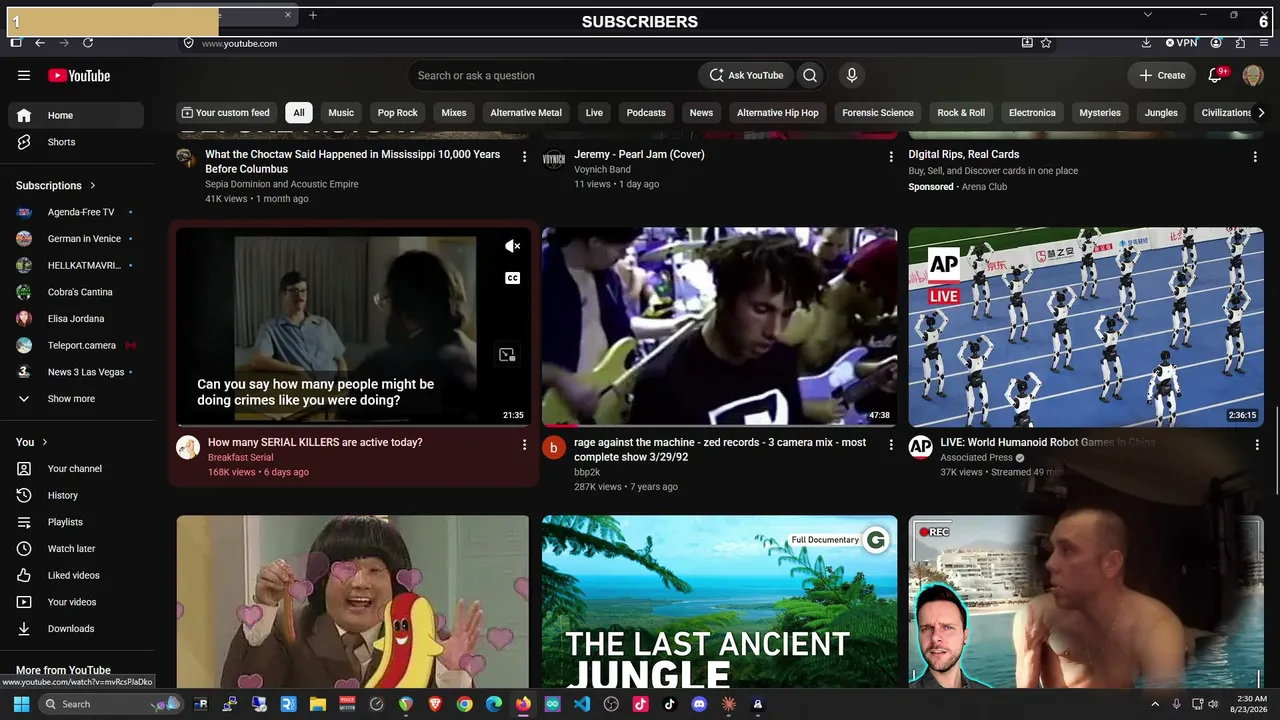Select the Podcasts chip

[646, 113]
